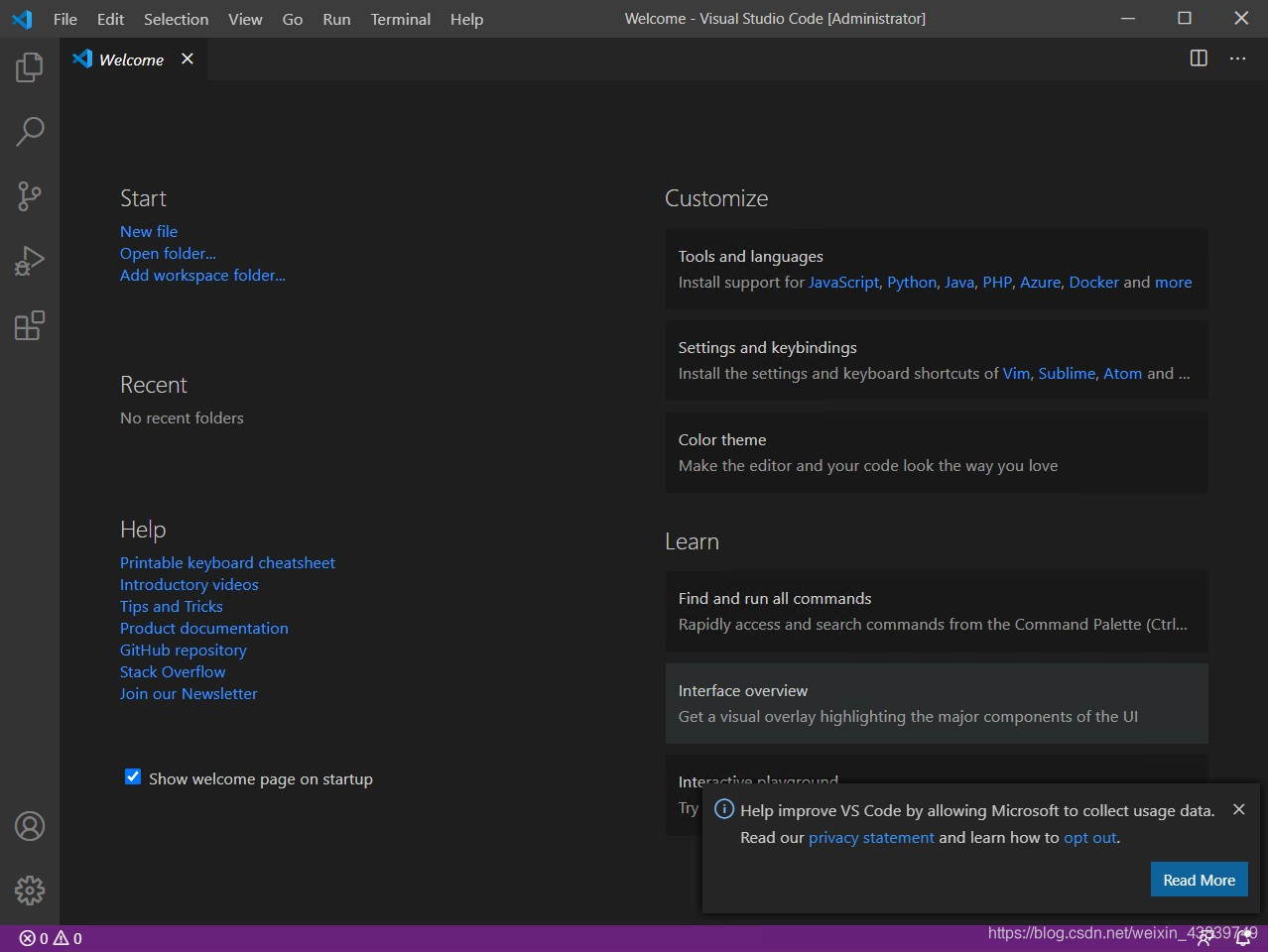Install Vim keybindings
1268x952 pixels.
click(1016, 373)
